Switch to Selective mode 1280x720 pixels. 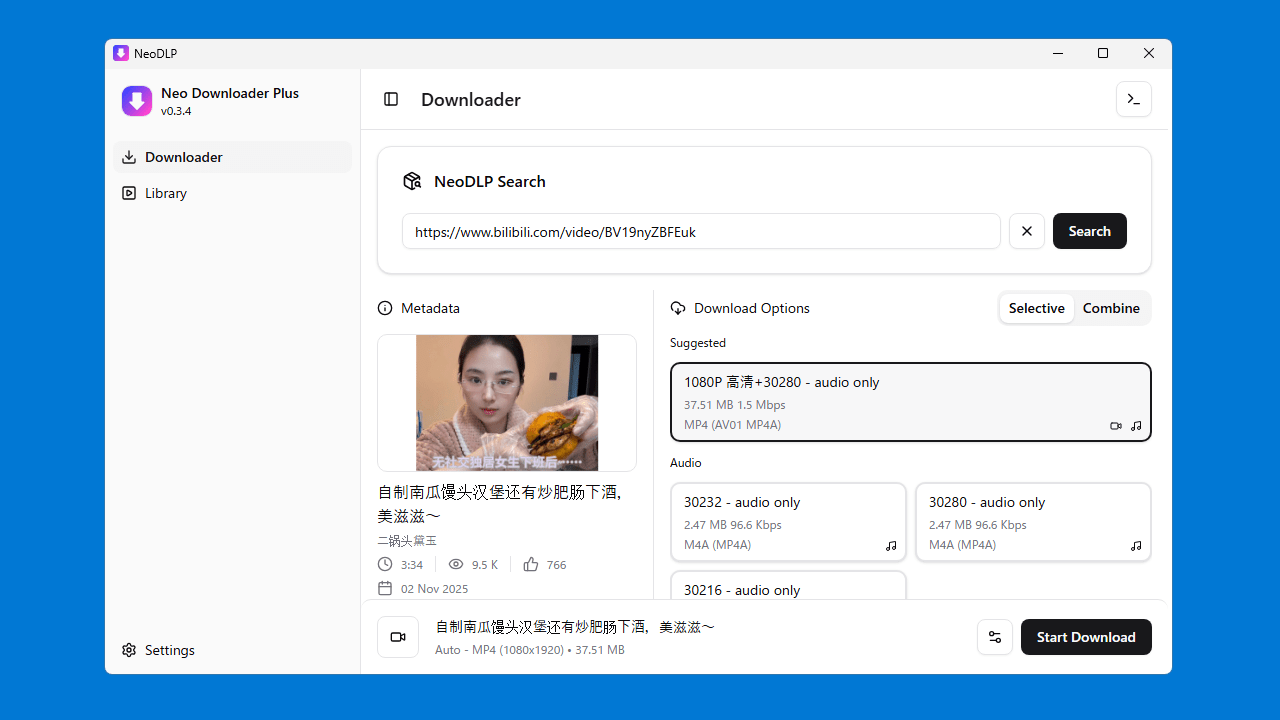(1036, 308)
